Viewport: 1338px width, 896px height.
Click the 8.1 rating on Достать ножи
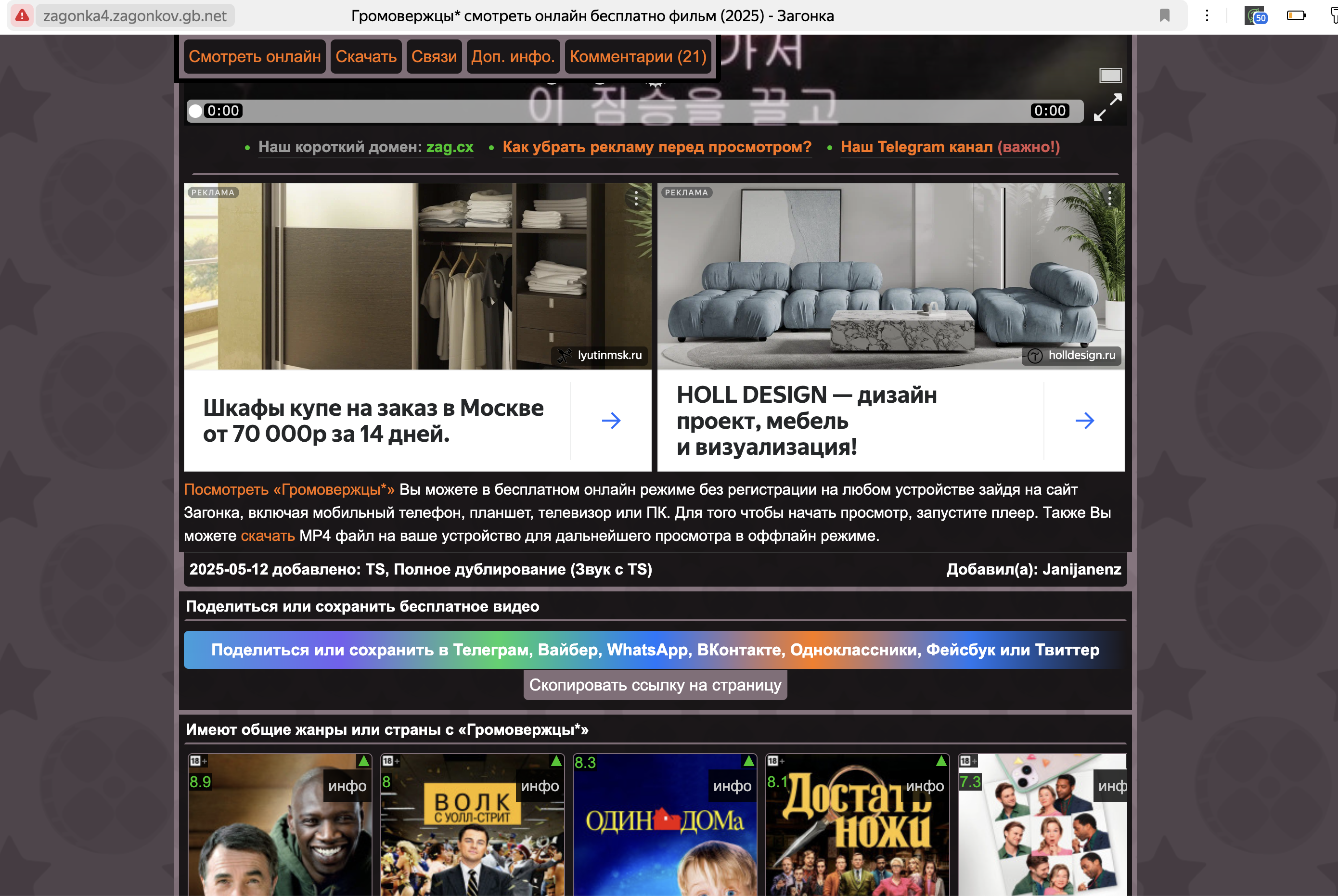click(777, 781)
